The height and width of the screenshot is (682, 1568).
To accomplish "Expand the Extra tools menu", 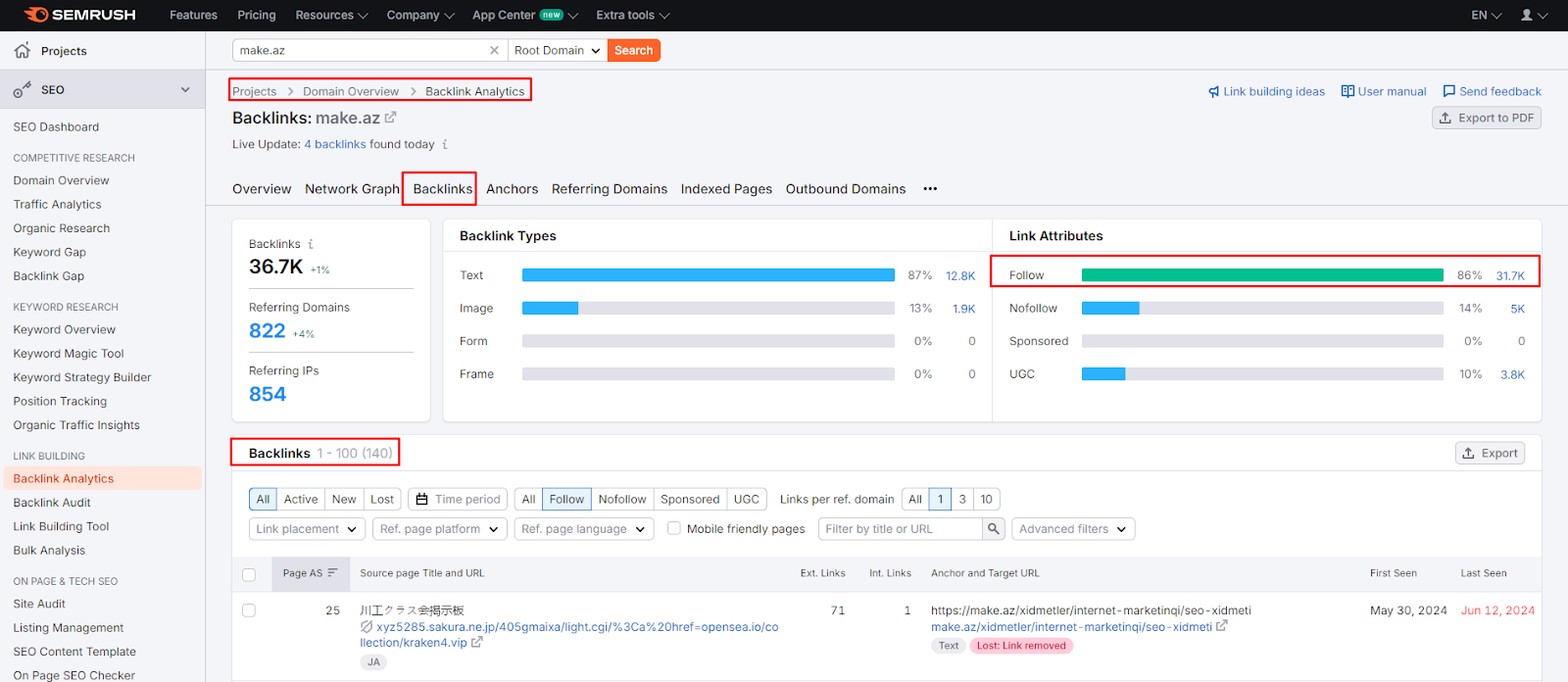I will (633, 15).
